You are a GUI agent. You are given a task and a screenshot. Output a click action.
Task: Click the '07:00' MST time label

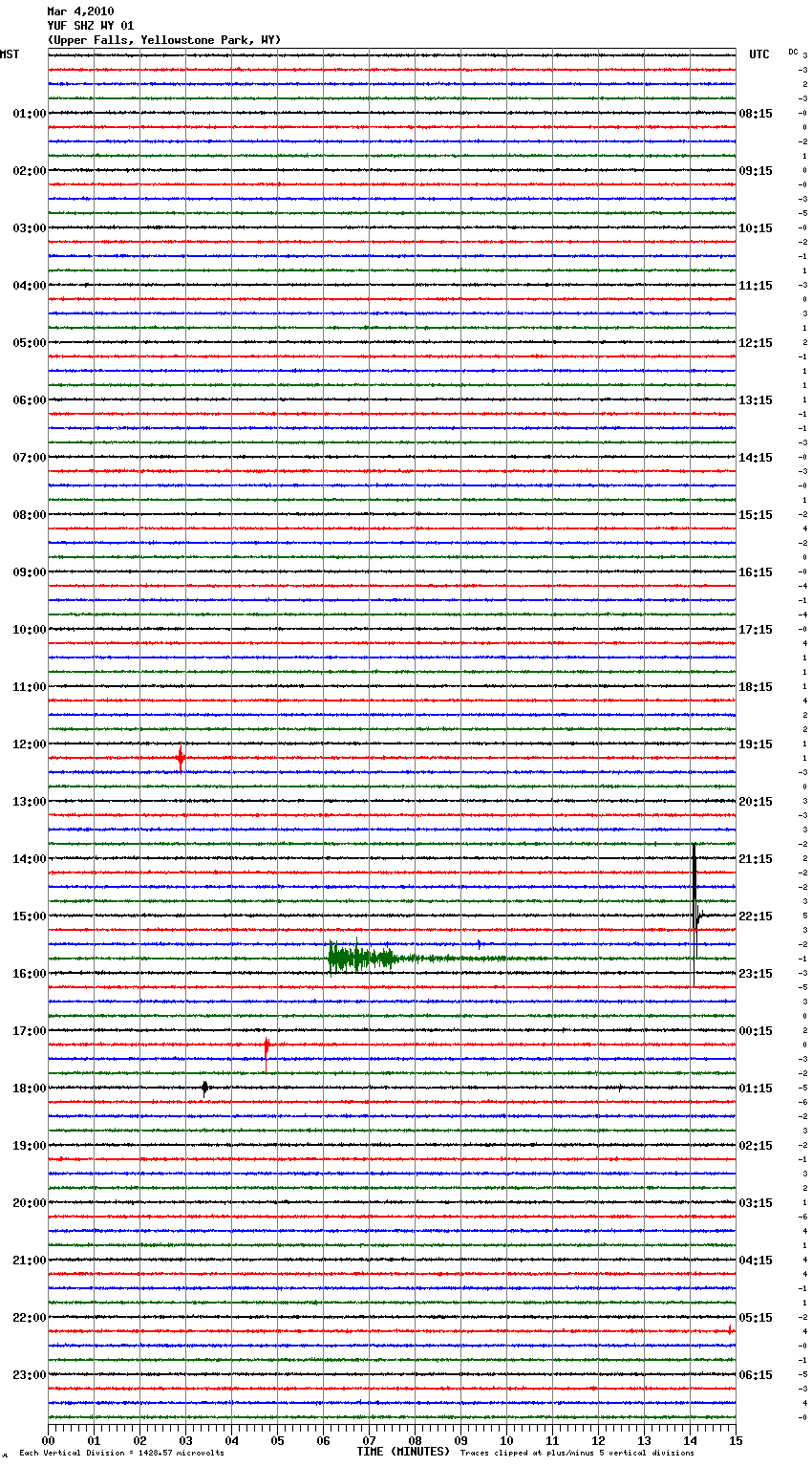[x=30, y=458]
